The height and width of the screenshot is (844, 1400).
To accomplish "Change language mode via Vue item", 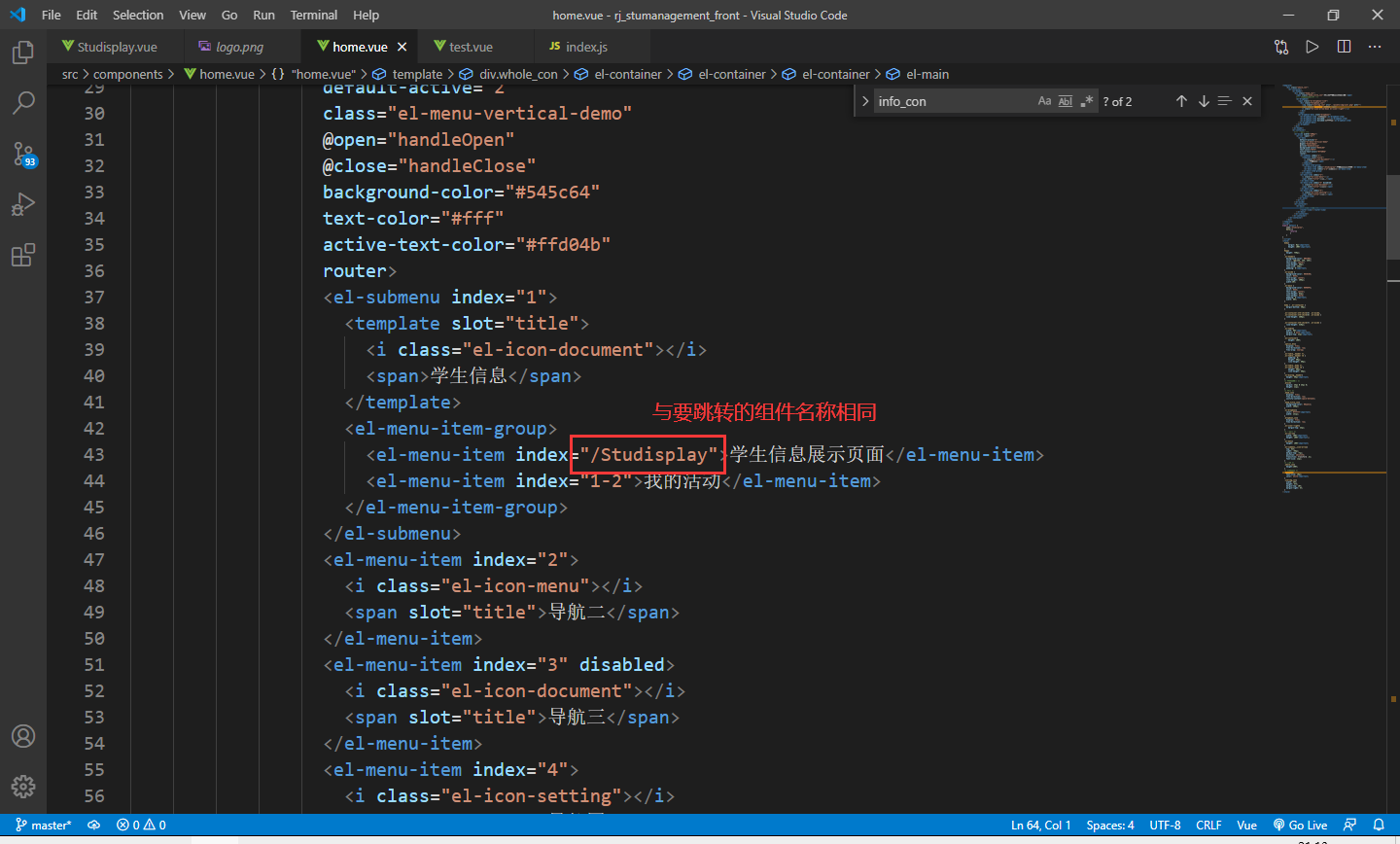I will (x=1246, y=825).
